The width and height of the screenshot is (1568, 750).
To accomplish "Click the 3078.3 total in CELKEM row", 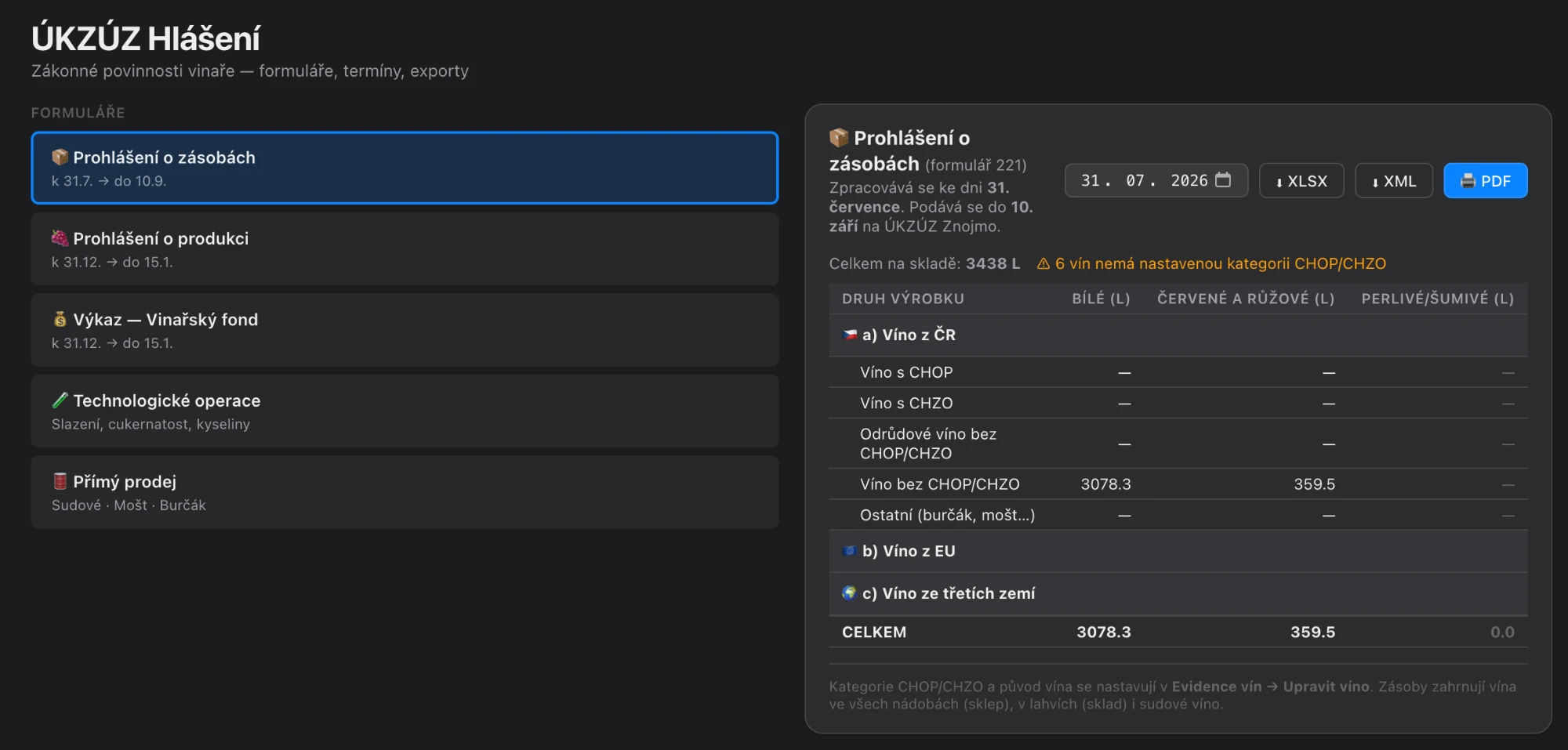I will point(1103,632).
